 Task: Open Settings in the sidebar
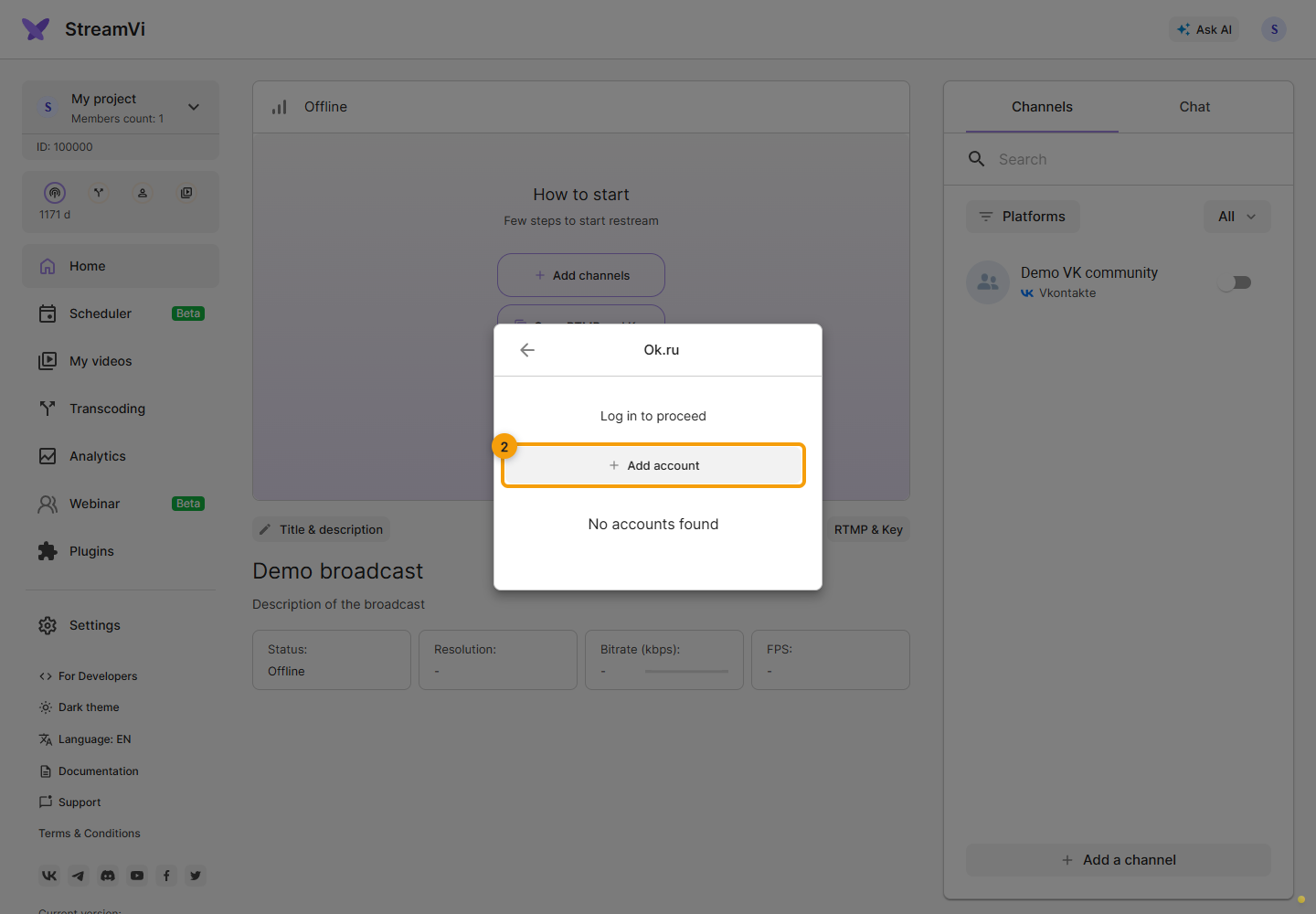pos(121,625)
